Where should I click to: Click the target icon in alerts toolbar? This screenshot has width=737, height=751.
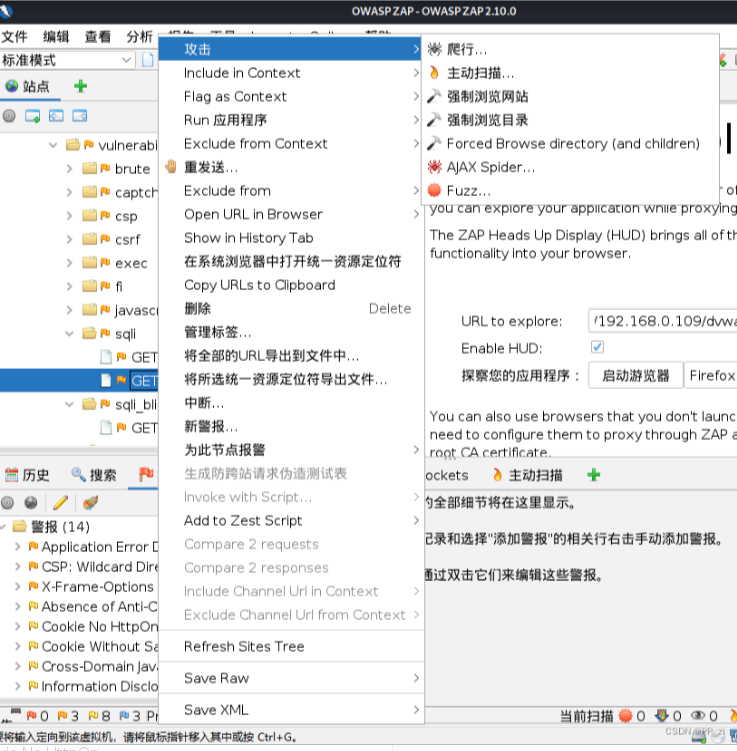pos(7,502)
